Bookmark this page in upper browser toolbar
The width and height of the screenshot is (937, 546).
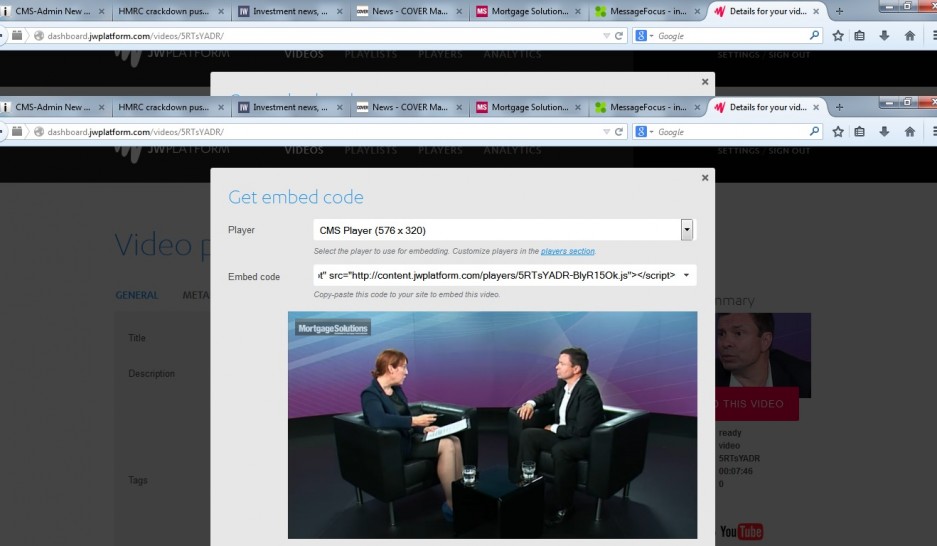point(838,36)
